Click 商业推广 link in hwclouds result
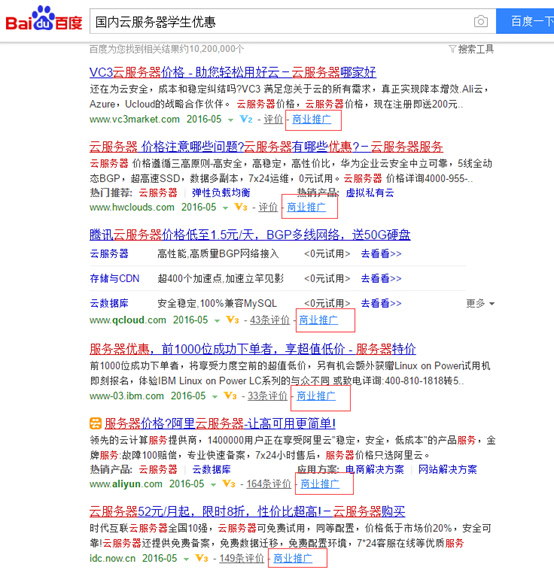This screenshot has width=554, height=570. pyautogui.click(x=306, y=207)
